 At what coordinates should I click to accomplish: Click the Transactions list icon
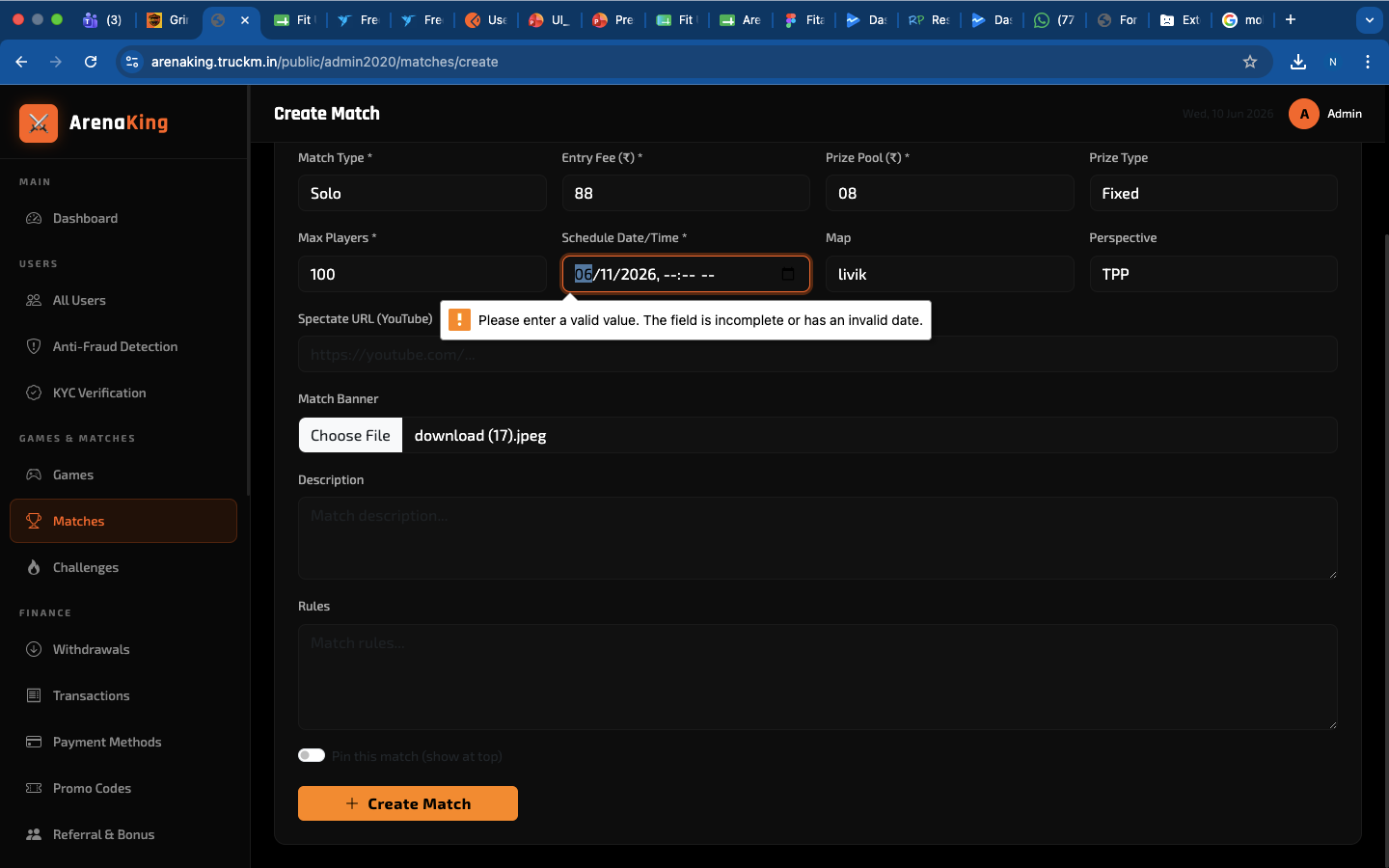pyautogui.click(x=34, y=695)
